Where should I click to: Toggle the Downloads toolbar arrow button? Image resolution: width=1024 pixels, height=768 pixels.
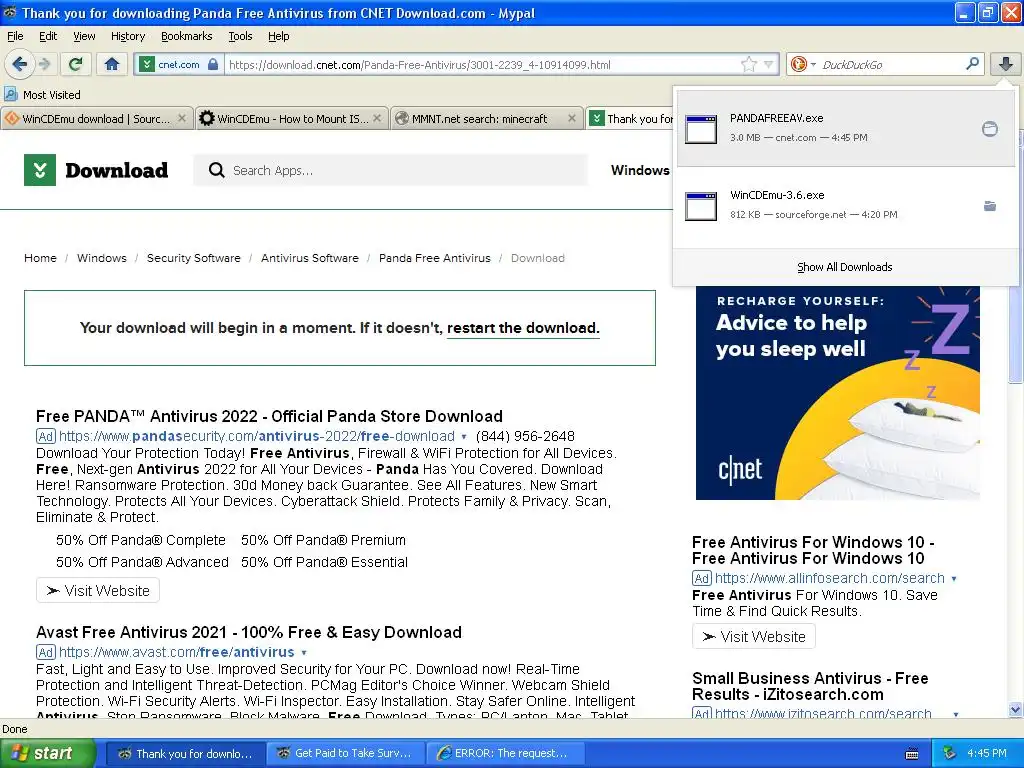click(1006, 64)
